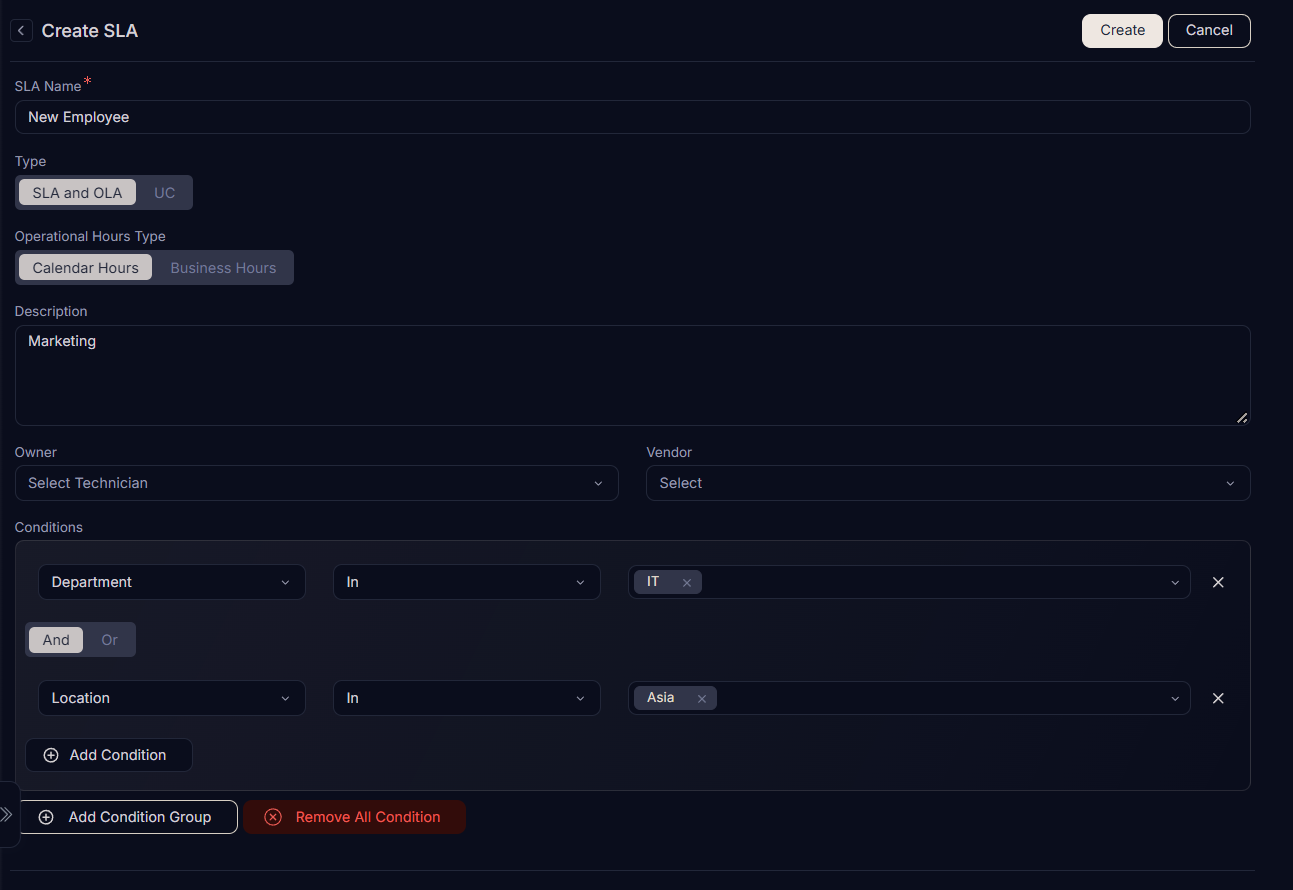The width and height of the screenshot is (1293, 890).
Task: Switch type to UC
Action: tap(164, 193)
